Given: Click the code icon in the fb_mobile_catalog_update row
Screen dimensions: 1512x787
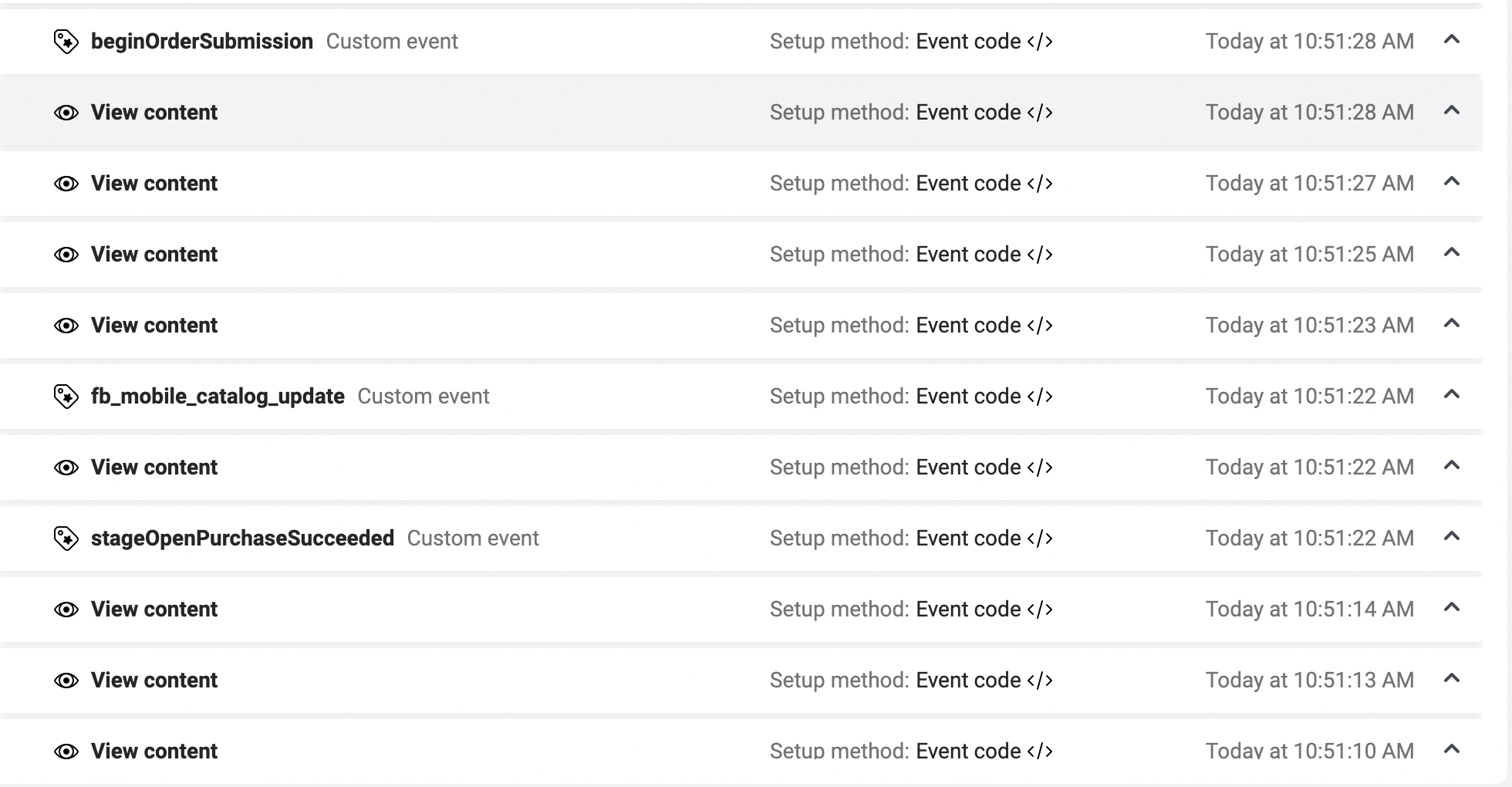Looking at the screenshot, I should point(1039,397).
